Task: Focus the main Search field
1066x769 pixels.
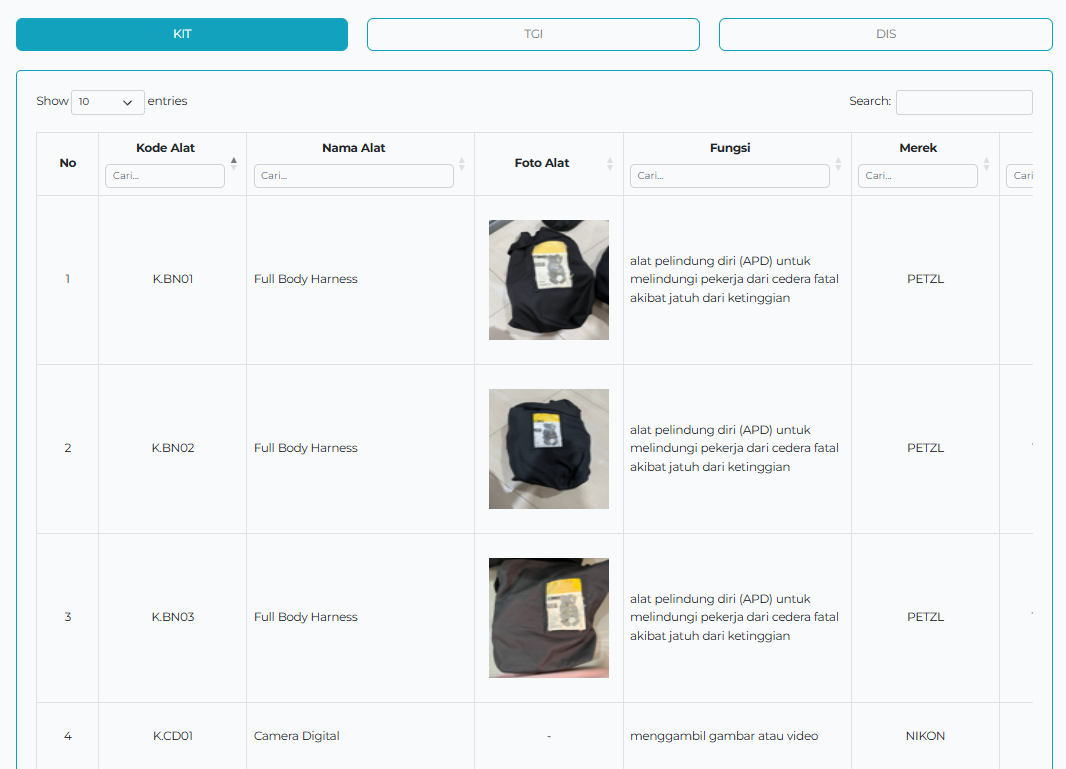Action: coord(964,102)
